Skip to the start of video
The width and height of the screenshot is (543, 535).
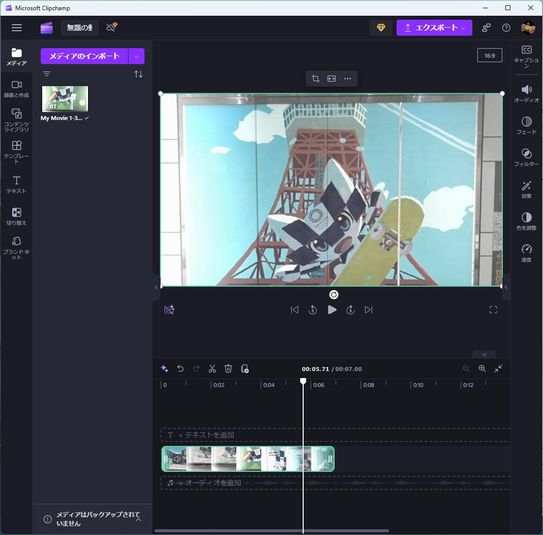pyautogui.click(x=294, y=310)
